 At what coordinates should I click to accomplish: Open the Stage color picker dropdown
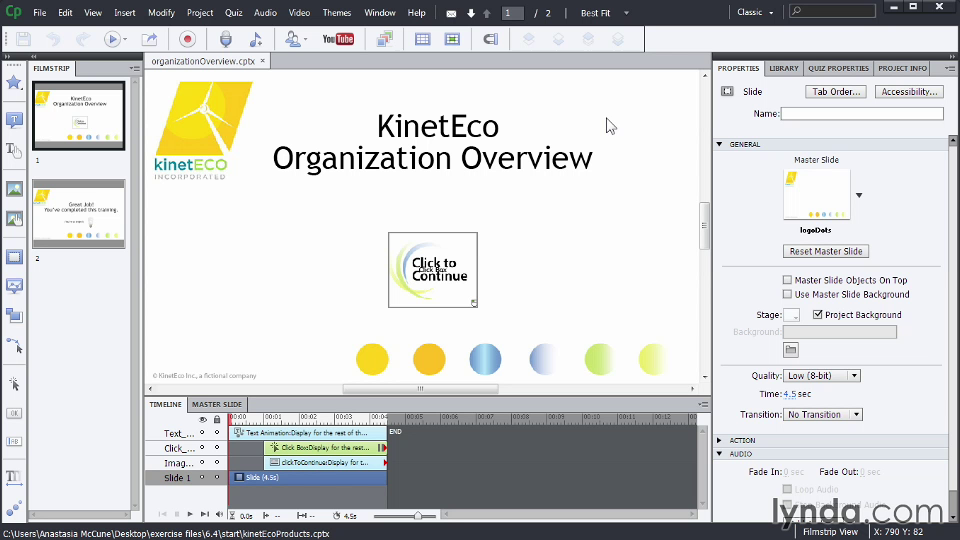tap(792, 315)
